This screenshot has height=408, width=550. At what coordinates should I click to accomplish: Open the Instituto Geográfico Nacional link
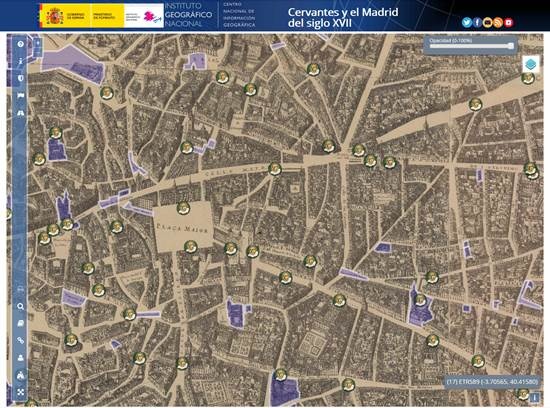click(188, 15)
